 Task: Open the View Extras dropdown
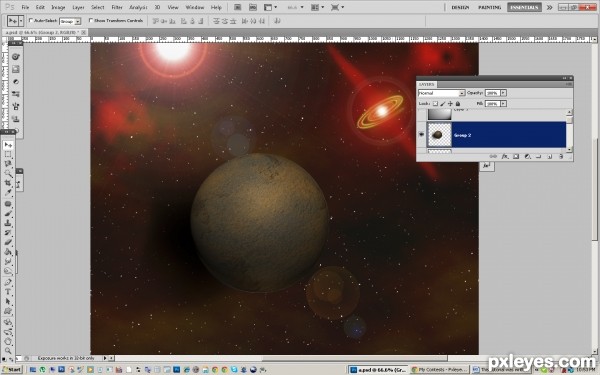(x=271, y=7)
